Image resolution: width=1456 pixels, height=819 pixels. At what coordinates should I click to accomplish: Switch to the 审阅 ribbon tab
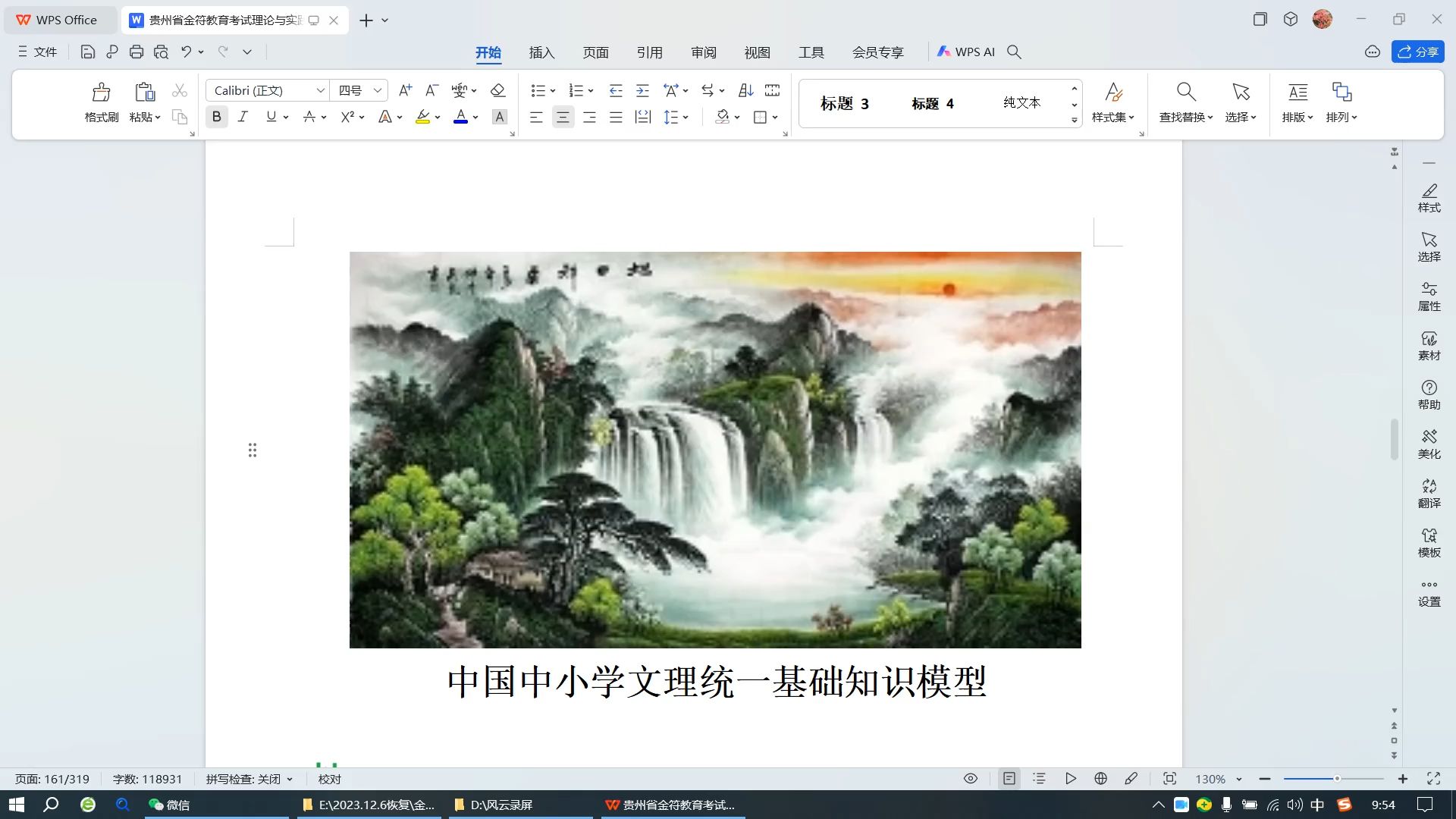704,52
